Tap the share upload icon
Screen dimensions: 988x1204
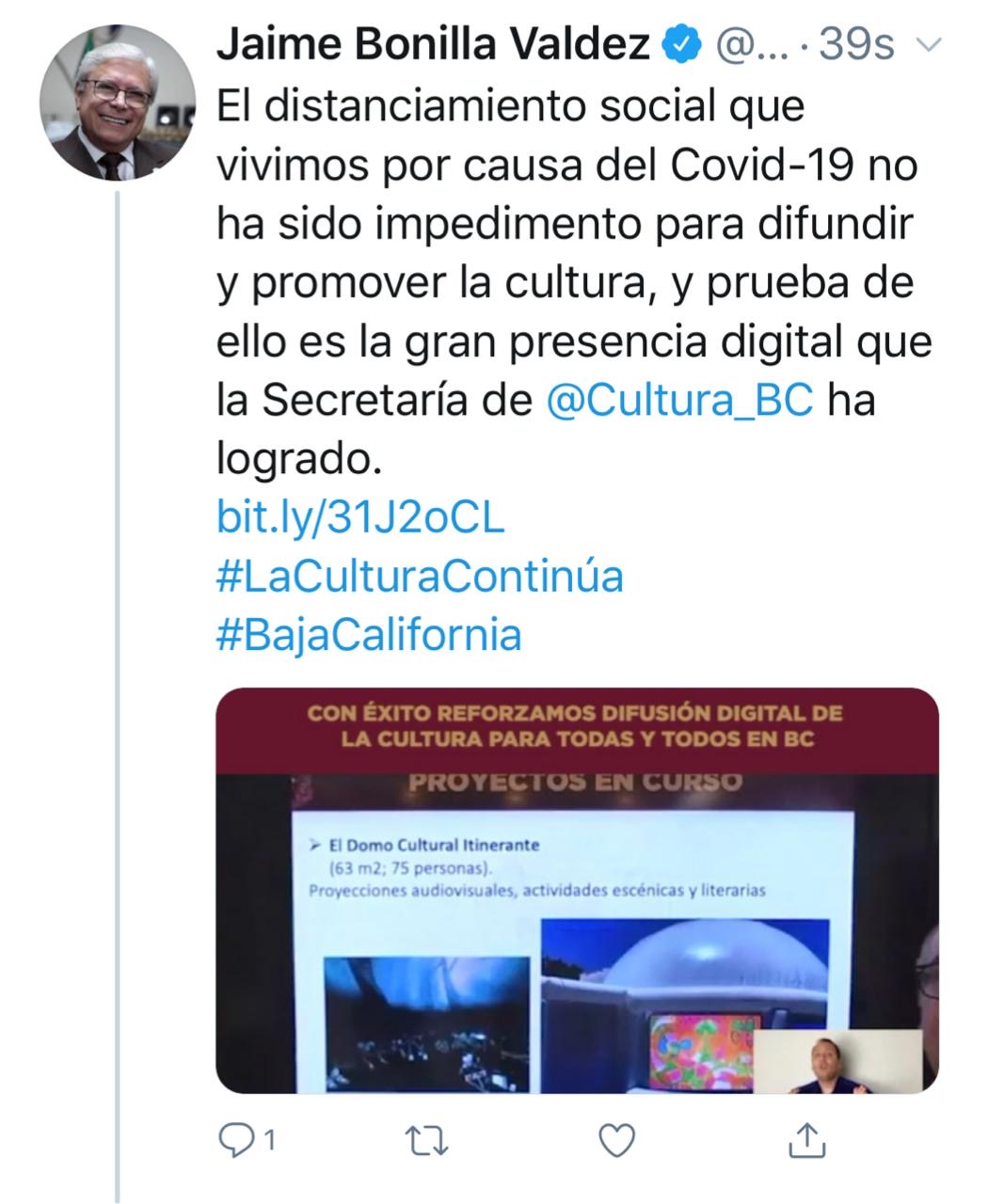click(x=806, y=1140)
